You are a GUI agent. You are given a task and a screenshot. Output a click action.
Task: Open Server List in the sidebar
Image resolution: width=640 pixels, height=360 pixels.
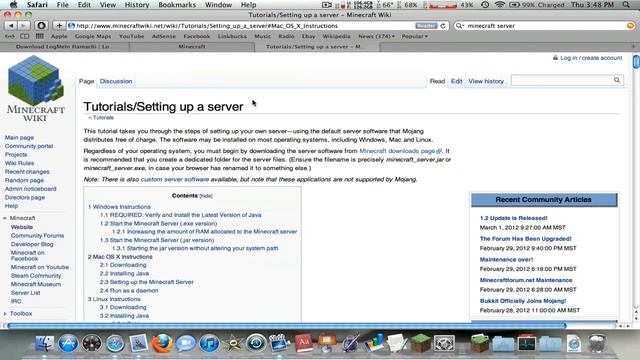pyautogui.click(x=25, y=293)
